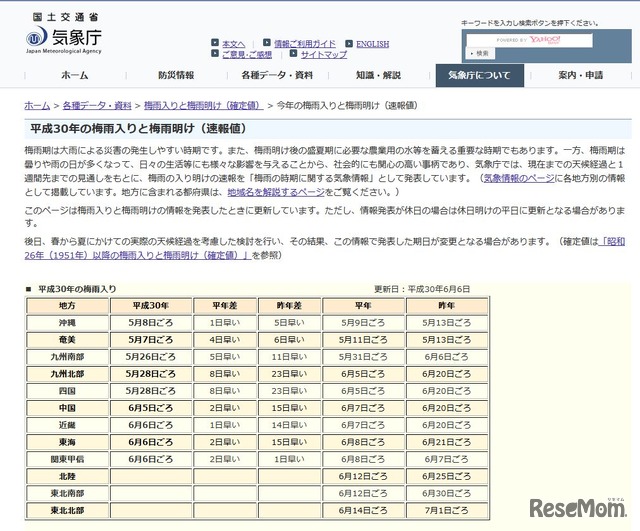
Task: Click the Yahoo search input field
Action: click(529, 40)
